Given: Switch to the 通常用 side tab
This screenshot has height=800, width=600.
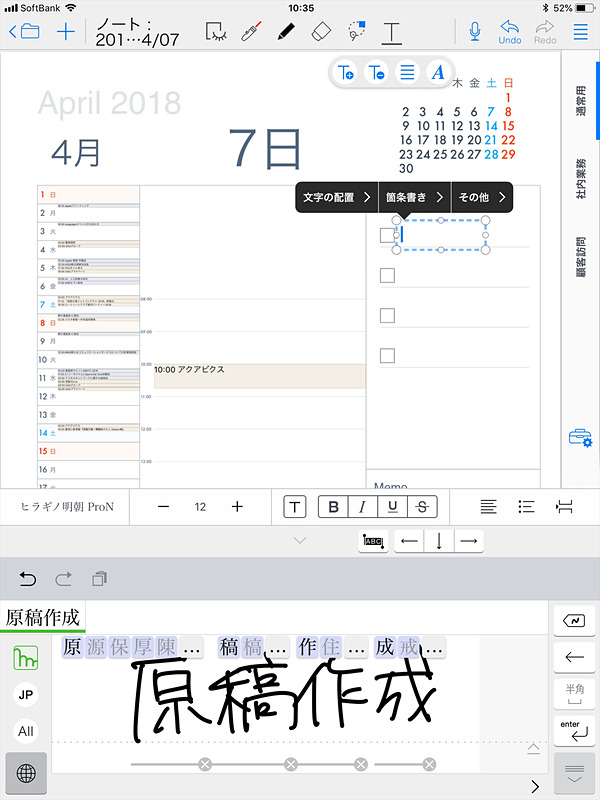Looking at the screenshot, I should [x=581, y=101].
